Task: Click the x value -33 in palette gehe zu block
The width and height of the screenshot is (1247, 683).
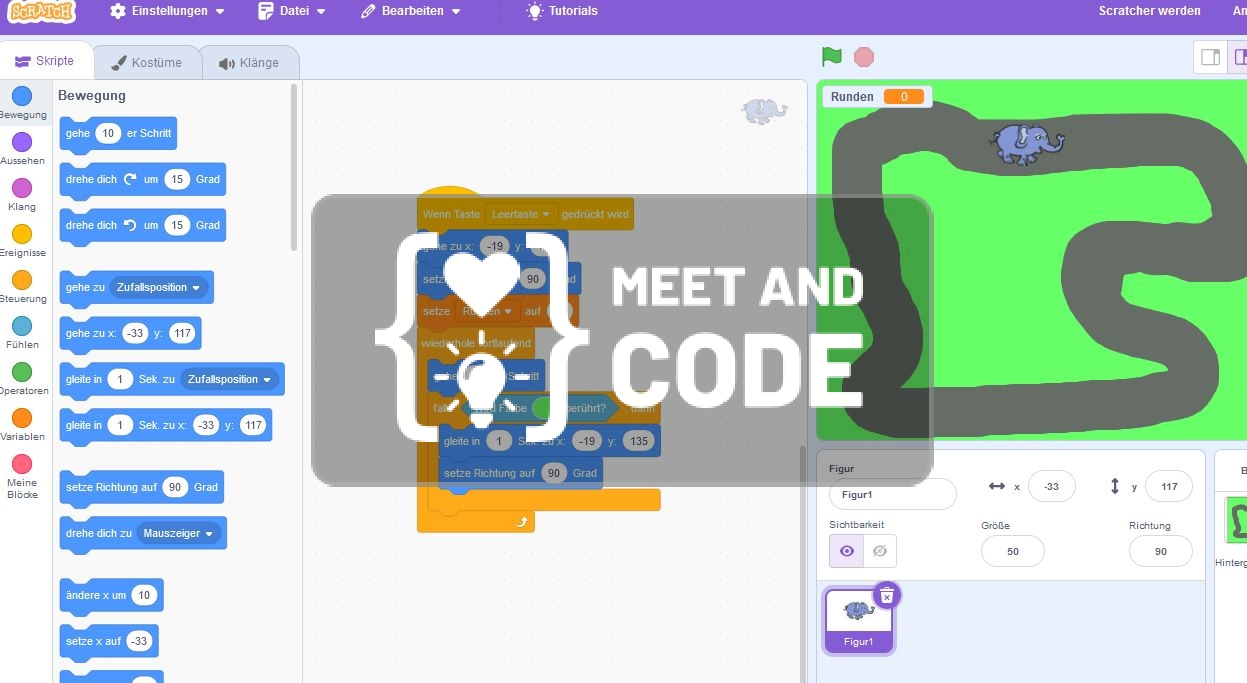Action: coord(136,333)
